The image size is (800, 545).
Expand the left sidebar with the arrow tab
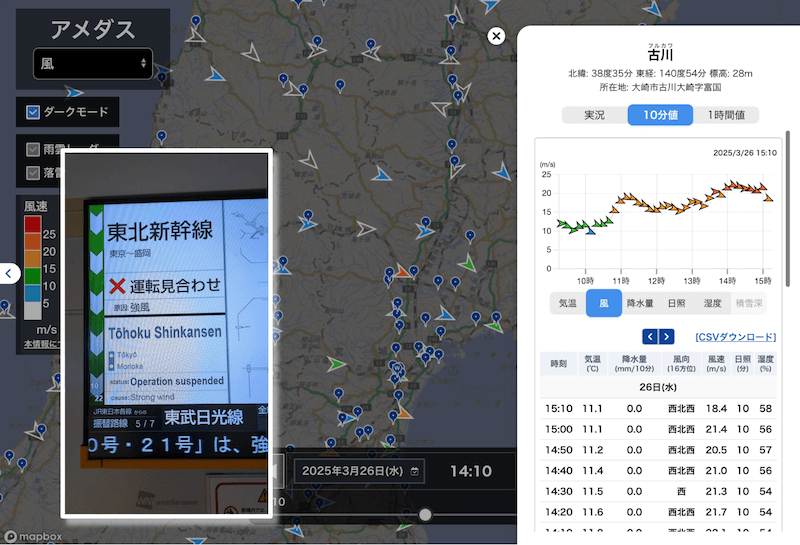8,273
